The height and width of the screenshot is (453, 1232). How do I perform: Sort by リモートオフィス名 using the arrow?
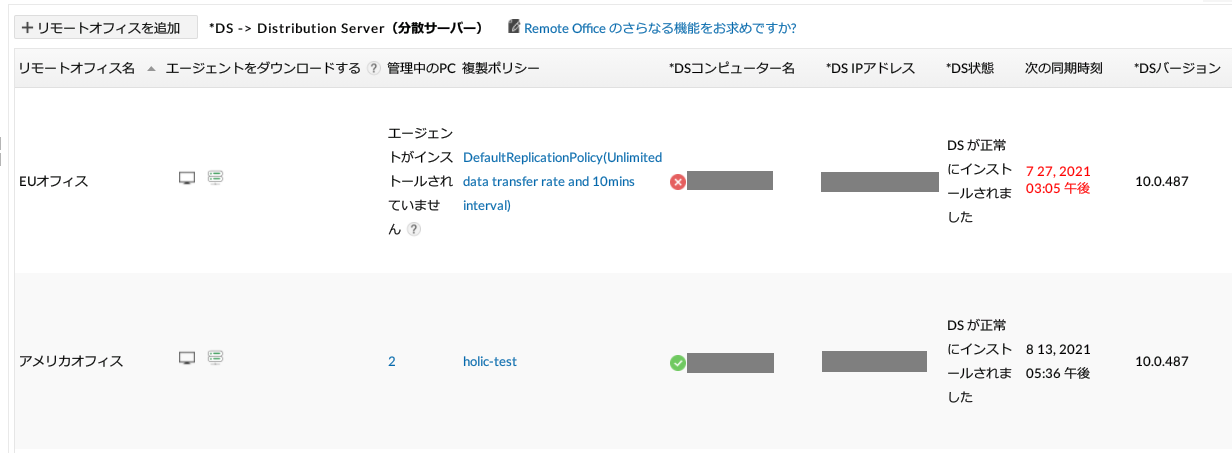(x=151, y=69)
